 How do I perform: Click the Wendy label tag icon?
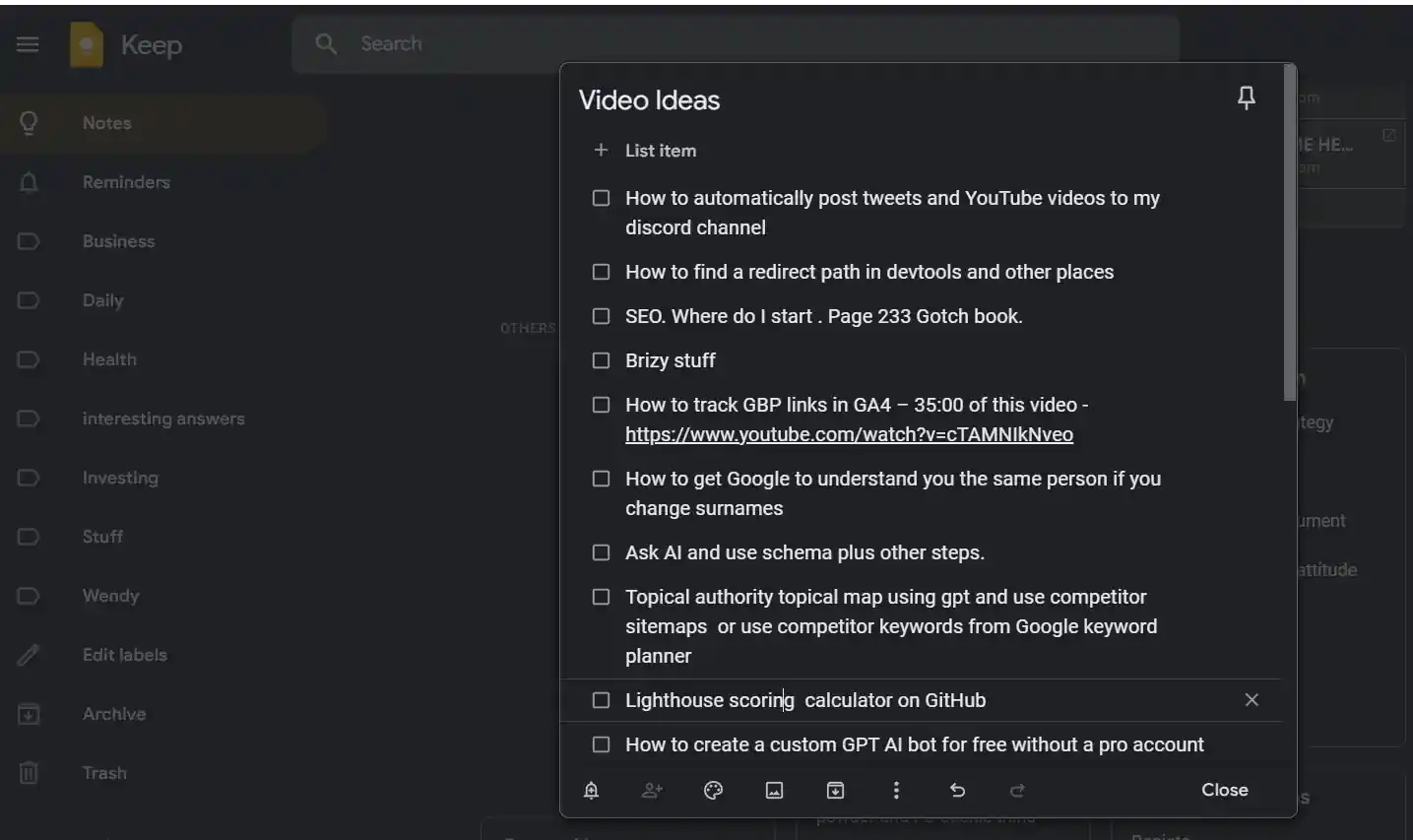click(29, 596)
